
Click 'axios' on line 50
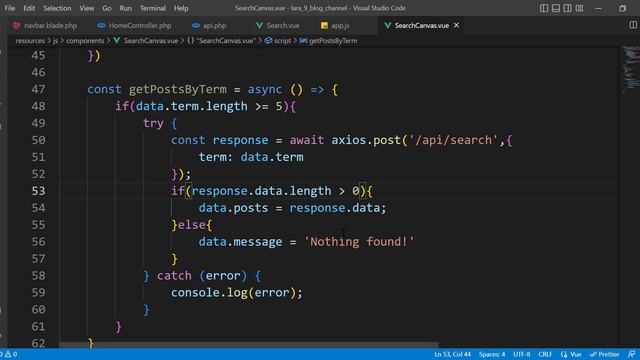[x=349, y=140]
